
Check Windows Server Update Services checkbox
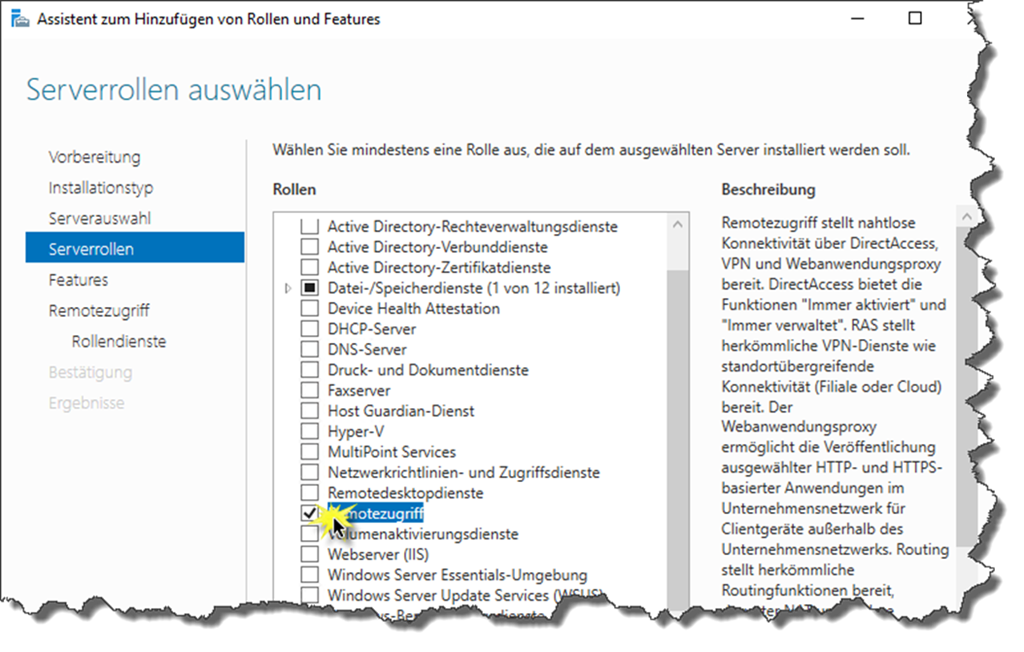(x=310, y=595)
